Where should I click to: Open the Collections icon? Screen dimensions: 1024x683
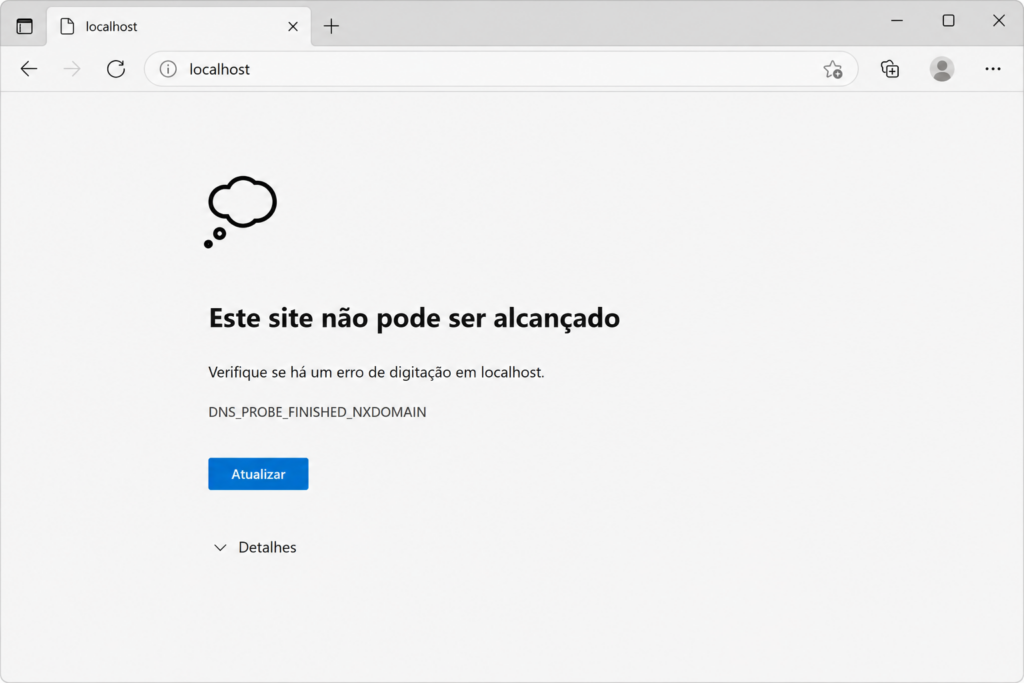point(889,69)
